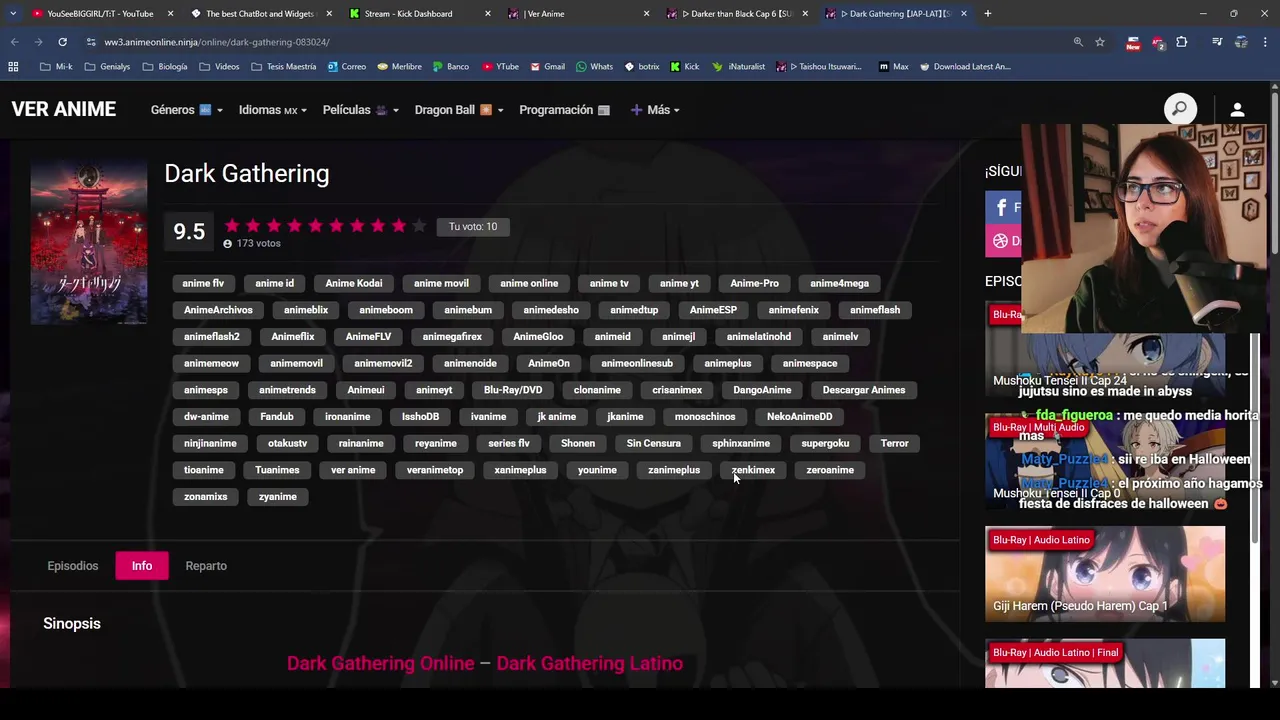Click the Sin Censura tag

(x=653, y=443)
